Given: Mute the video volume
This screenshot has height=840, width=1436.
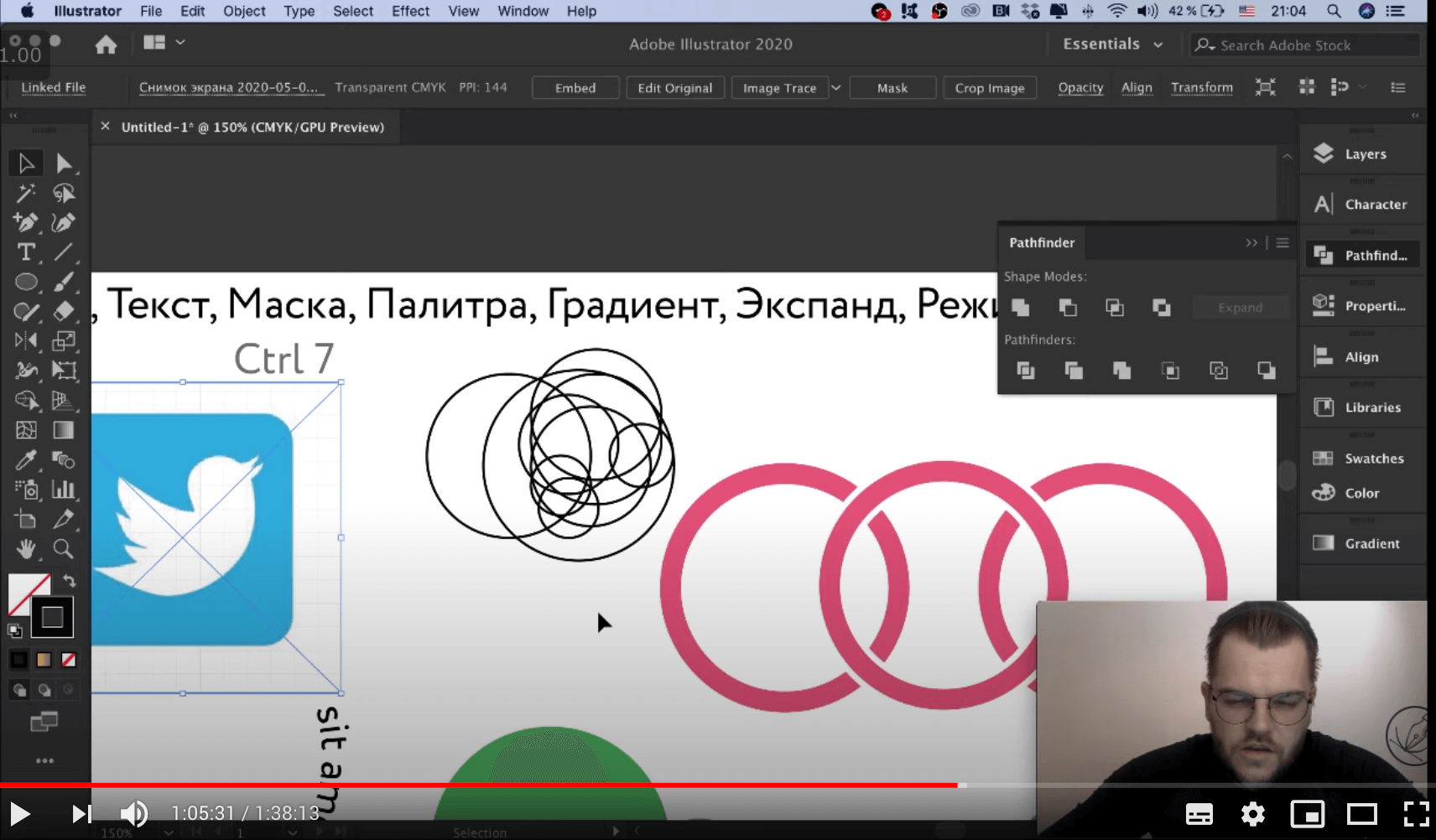Looking at the screenshot, I should [x=133, y=813].
